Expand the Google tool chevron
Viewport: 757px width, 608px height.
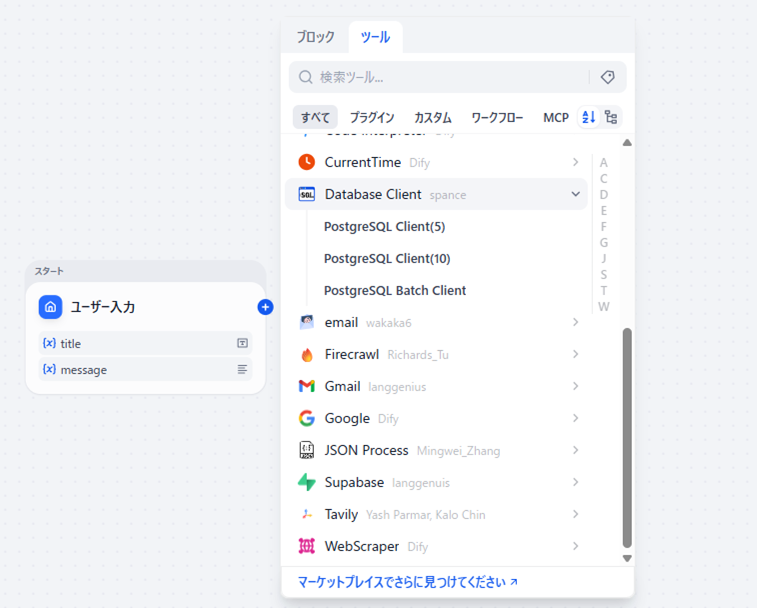click(x=576, y=418)
